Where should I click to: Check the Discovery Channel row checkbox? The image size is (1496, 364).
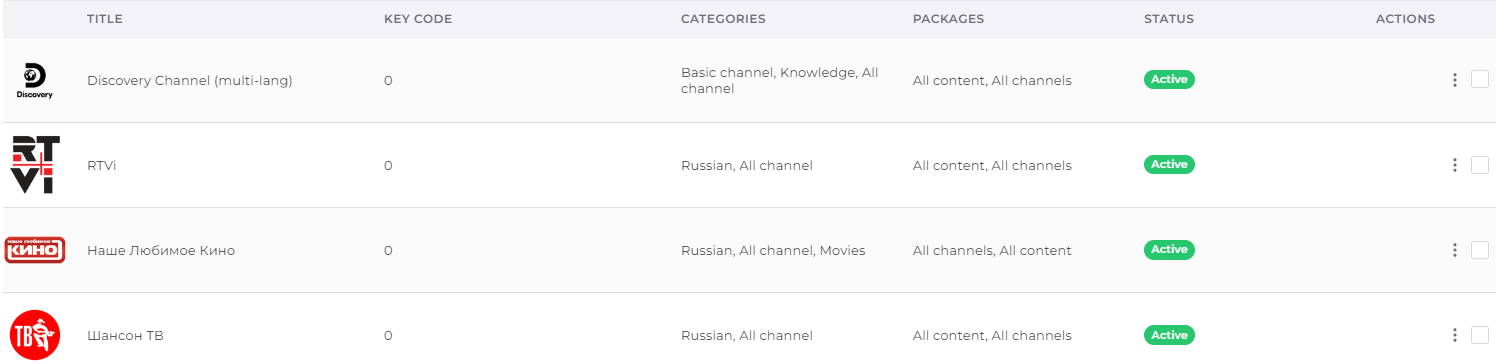click(x=1480, y=80)
